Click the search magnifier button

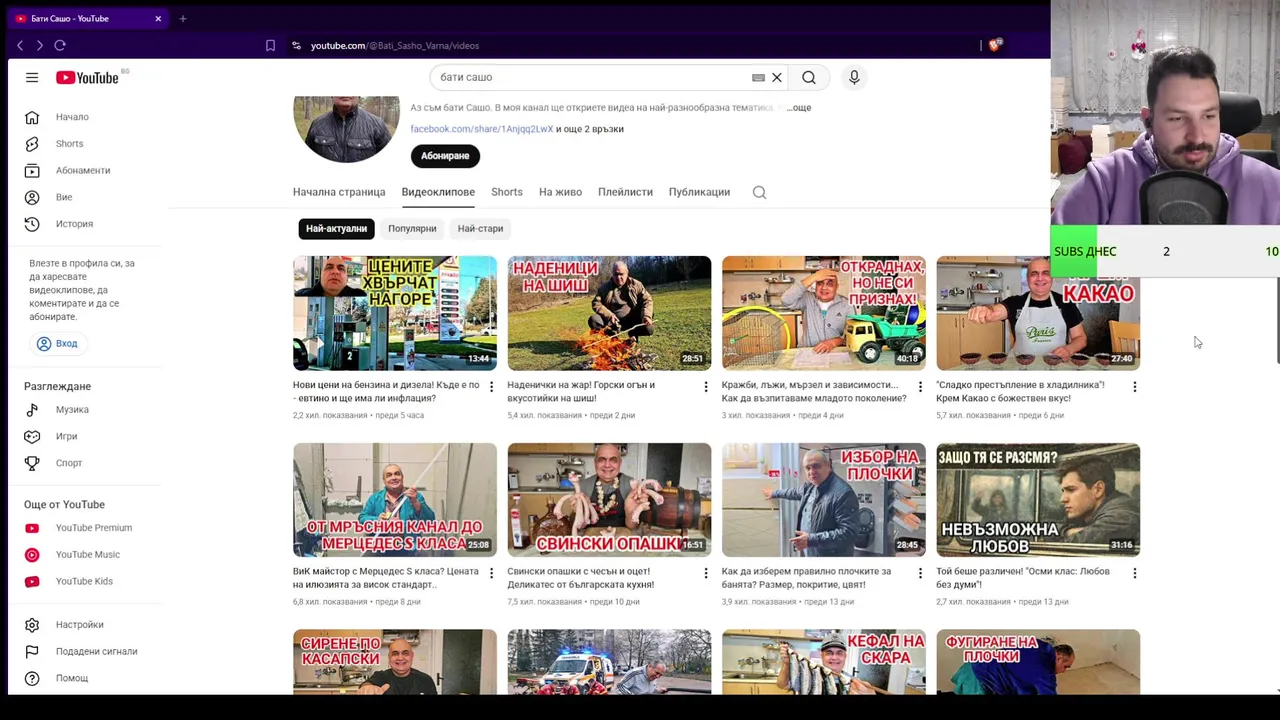[x=809, y=77]
